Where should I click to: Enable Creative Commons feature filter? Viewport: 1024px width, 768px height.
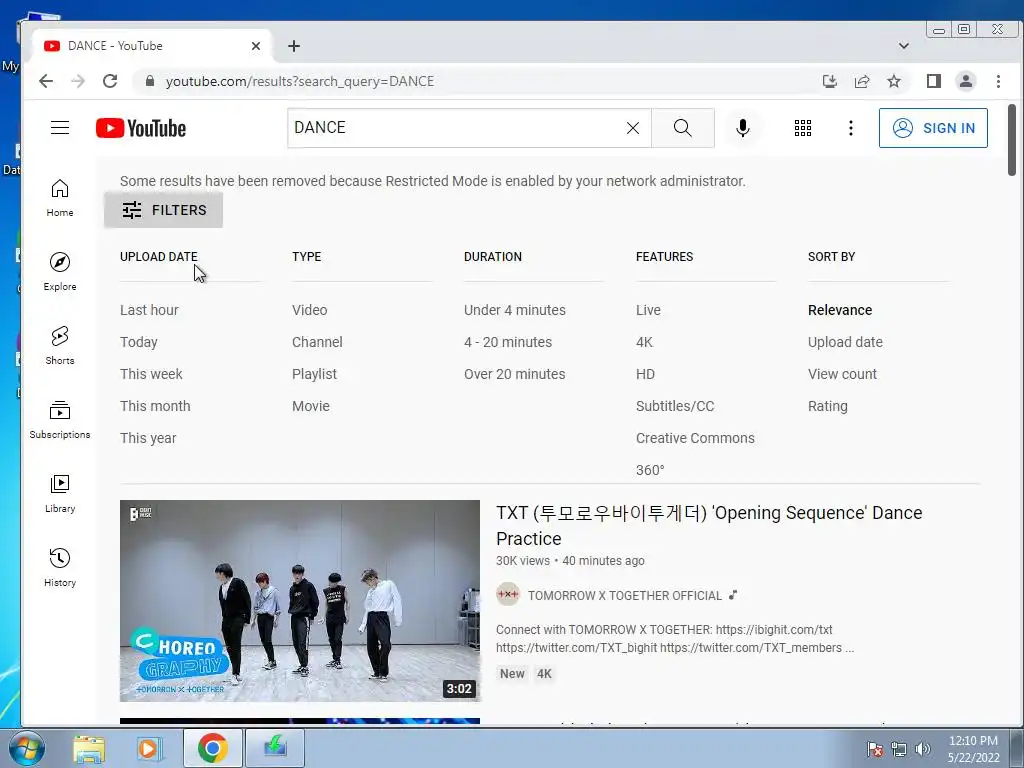pyautogui.click(x=695, y=438)
